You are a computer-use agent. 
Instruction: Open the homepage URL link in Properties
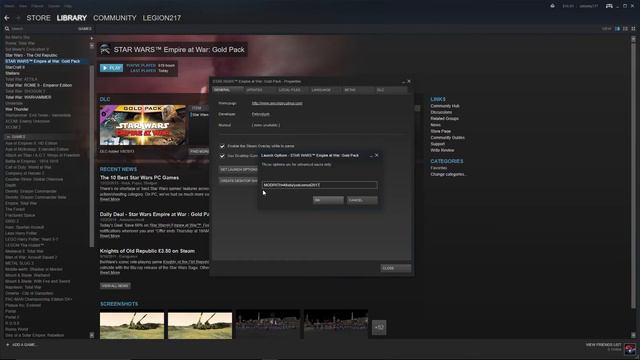coord(277,103)
